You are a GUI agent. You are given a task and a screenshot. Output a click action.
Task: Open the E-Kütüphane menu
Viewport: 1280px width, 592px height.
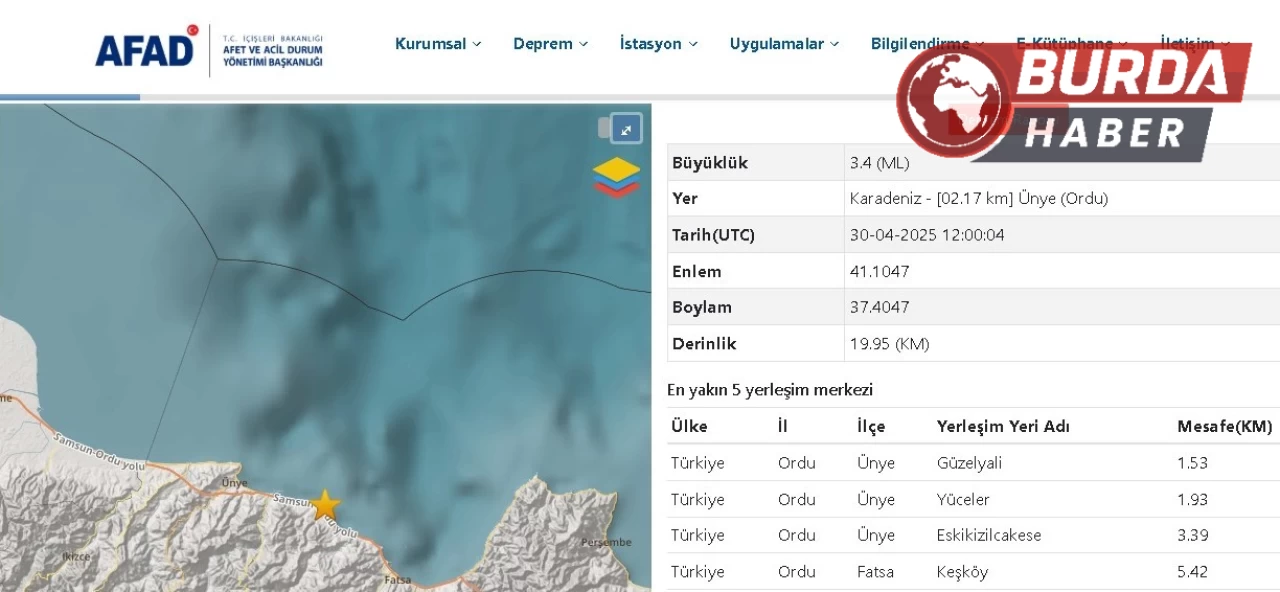point(1072,44)
